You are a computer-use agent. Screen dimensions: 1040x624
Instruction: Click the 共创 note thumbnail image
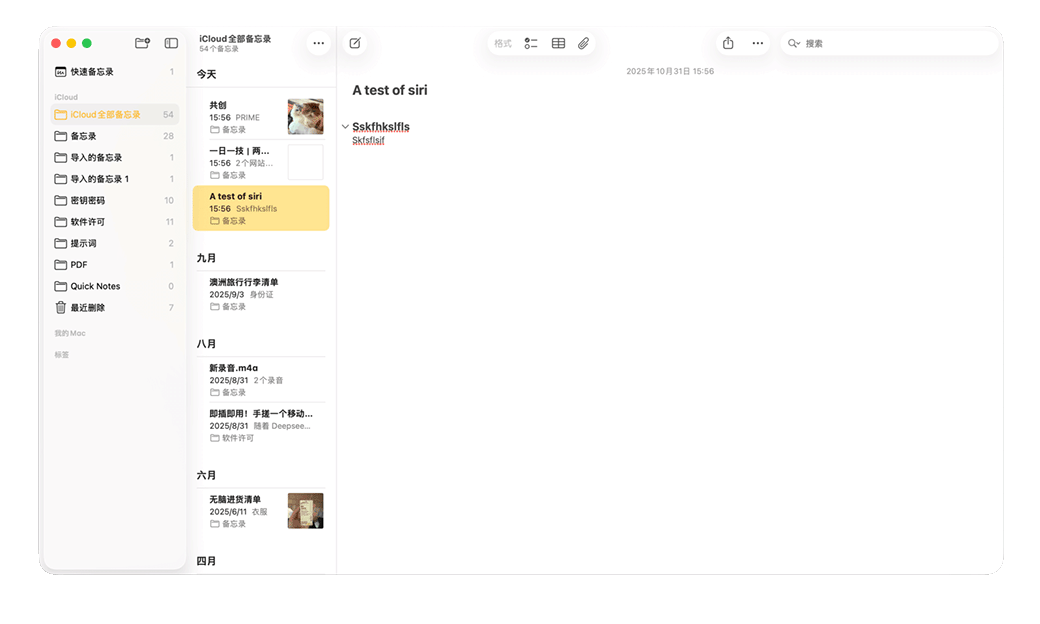pyautogui.click(x=305, y=117)
